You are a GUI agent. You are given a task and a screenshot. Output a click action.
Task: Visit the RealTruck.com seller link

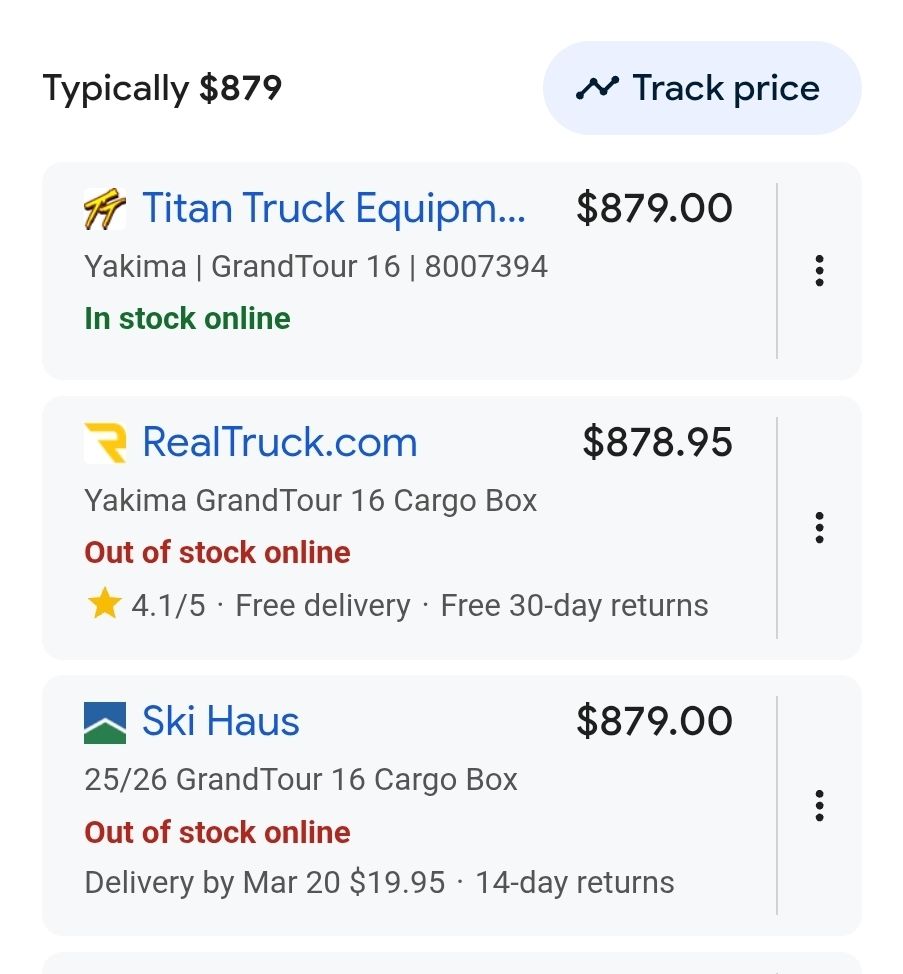pos(279,442)
